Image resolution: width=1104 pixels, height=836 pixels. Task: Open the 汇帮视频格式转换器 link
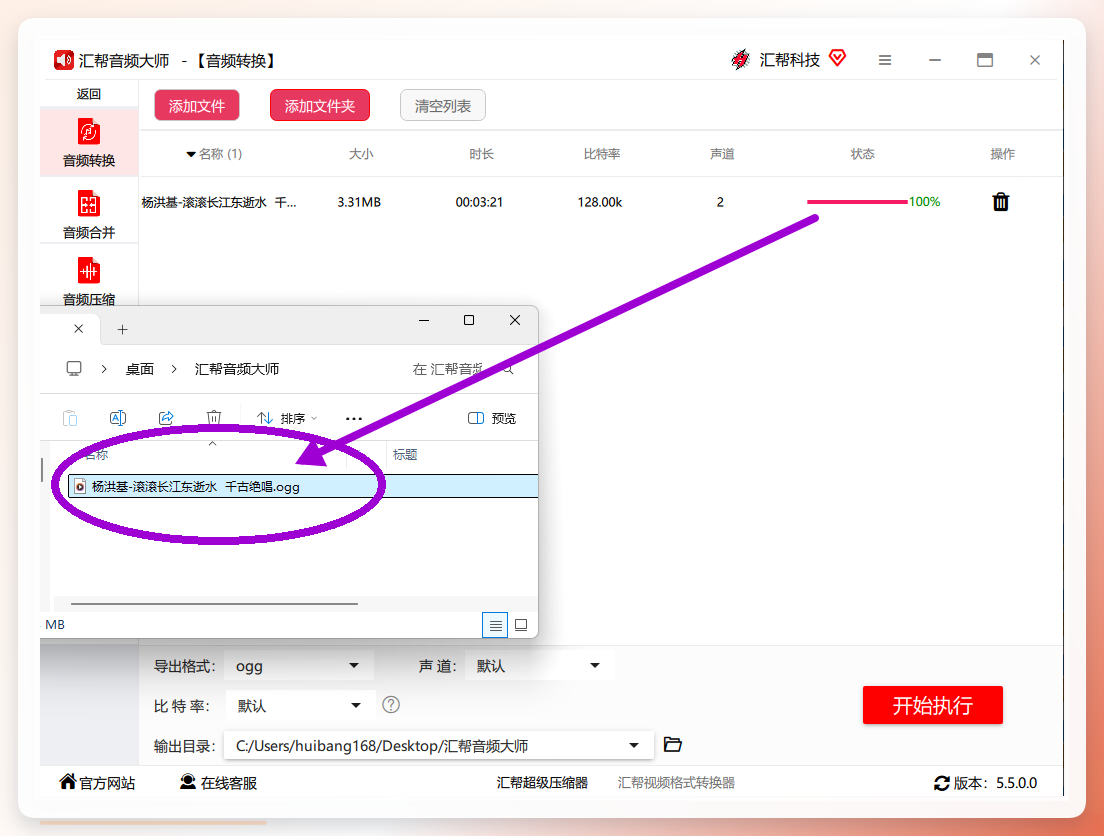(676, 782)
